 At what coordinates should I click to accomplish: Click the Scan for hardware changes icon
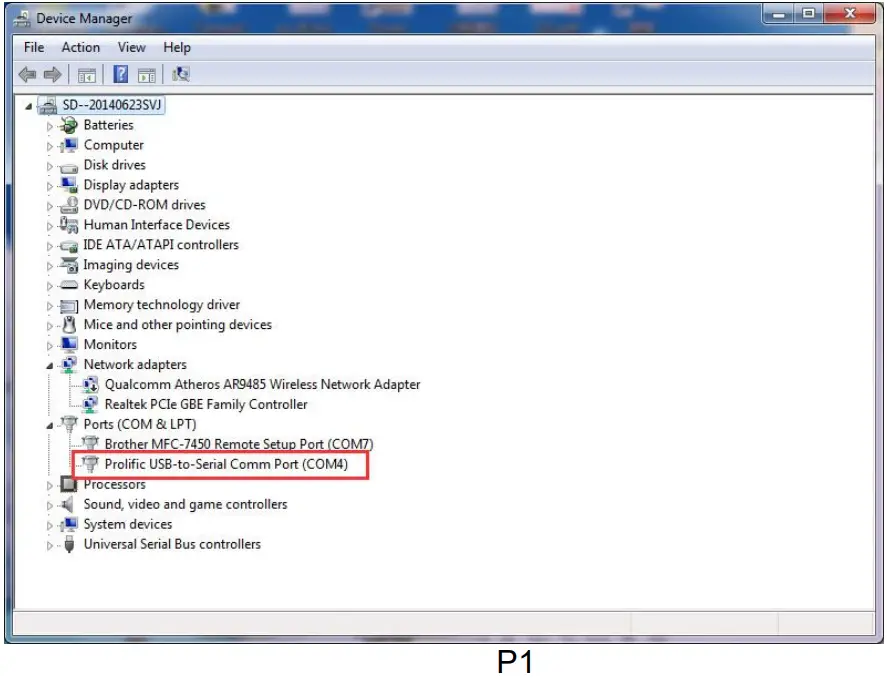click(181, 74)
